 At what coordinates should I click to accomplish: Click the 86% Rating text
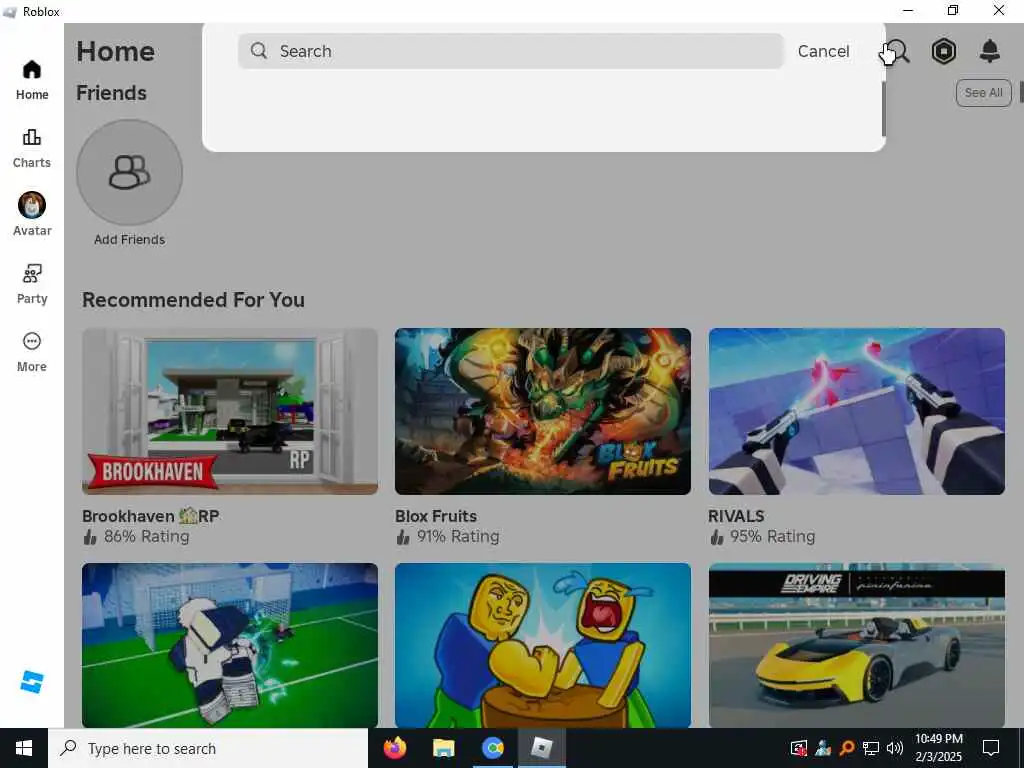146,536
